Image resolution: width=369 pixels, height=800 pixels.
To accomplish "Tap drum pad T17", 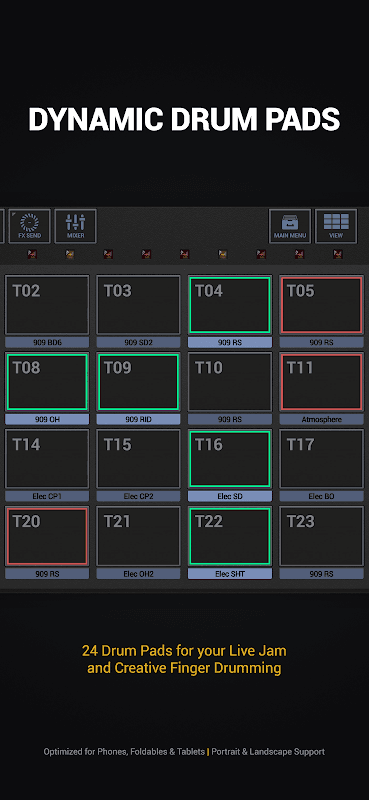I will 322,459.
